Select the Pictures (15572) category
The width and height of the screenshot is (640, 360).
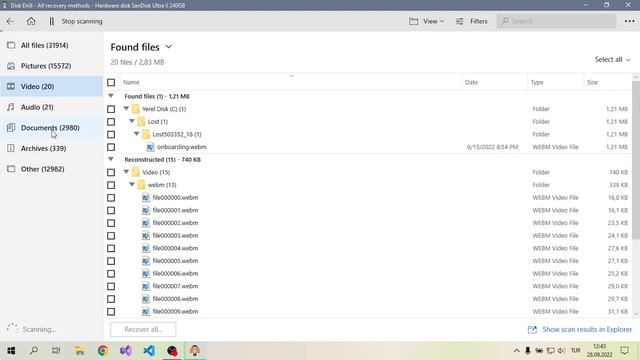pyautogui.click(x=51, y=66)
